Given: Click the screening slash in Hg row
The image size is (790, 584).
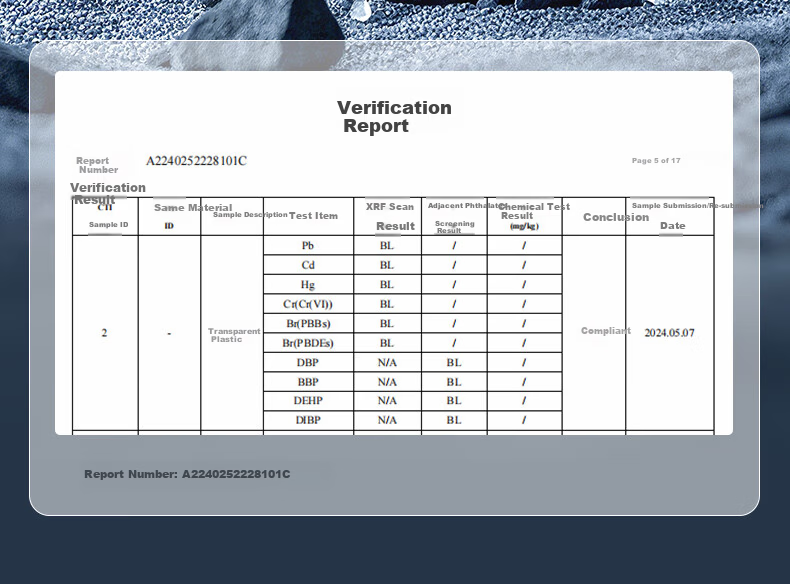Looking at the screenshot, I should coord(454,285).
